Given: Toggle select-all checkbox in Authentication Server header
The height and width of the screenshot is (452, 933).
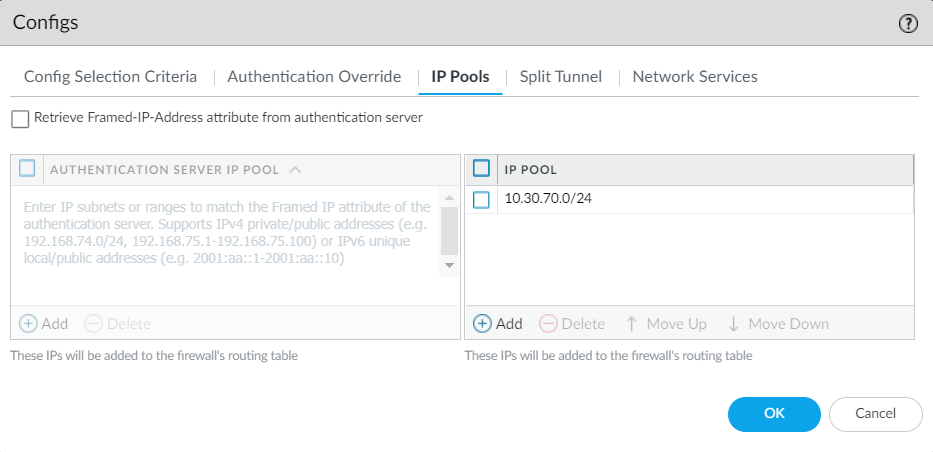Looking at the screenshot, I should 27,169.
